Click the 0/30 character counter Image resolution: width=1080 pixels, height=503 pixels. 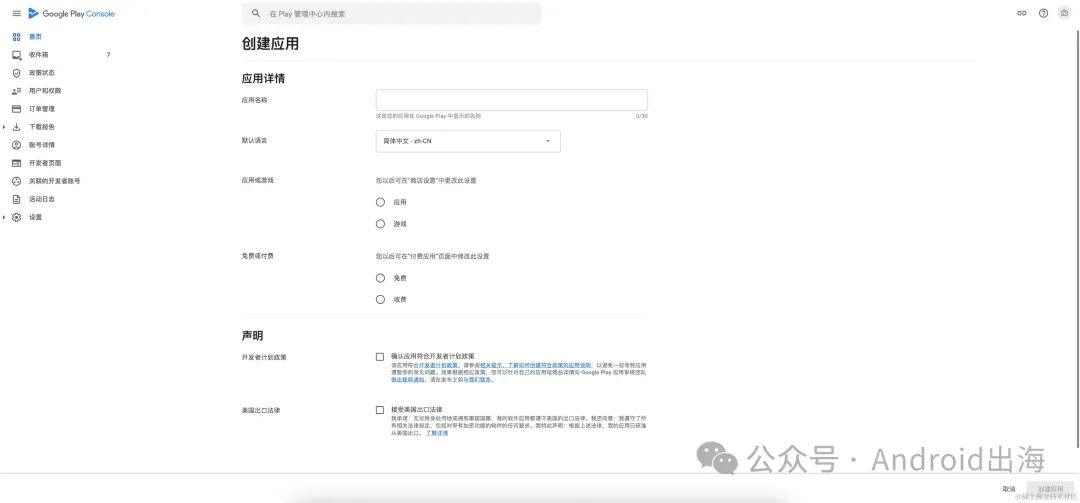641,116
